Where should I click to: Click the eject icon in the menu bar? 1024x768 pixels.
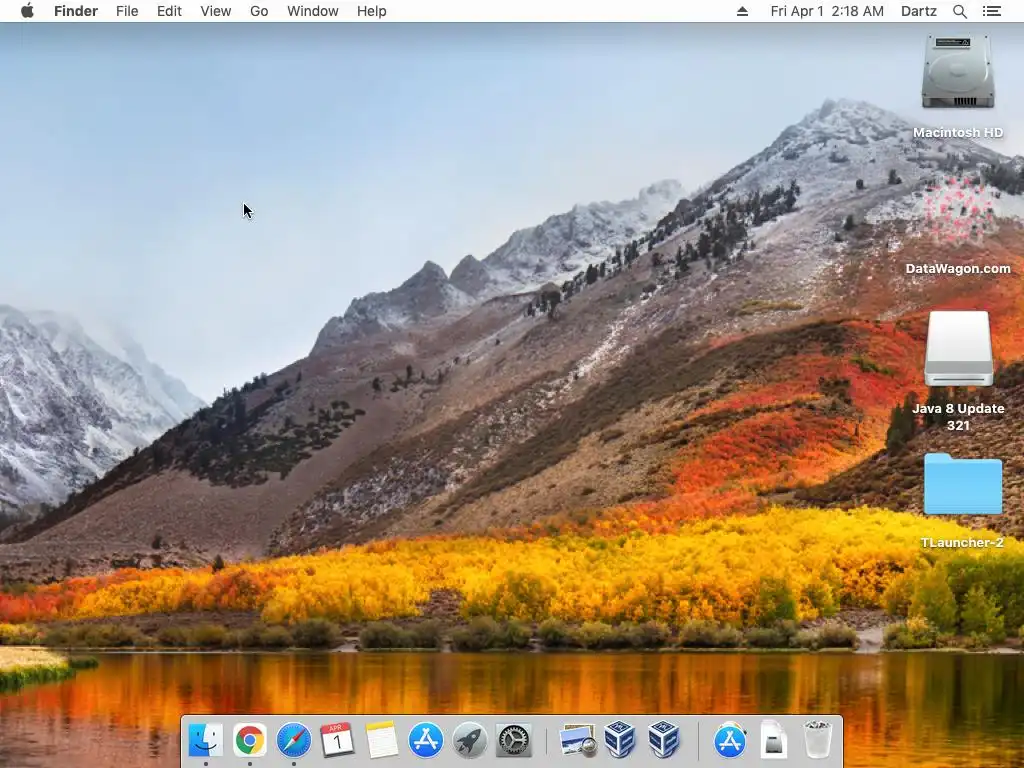pyautogui.click(x=742, y=11)
